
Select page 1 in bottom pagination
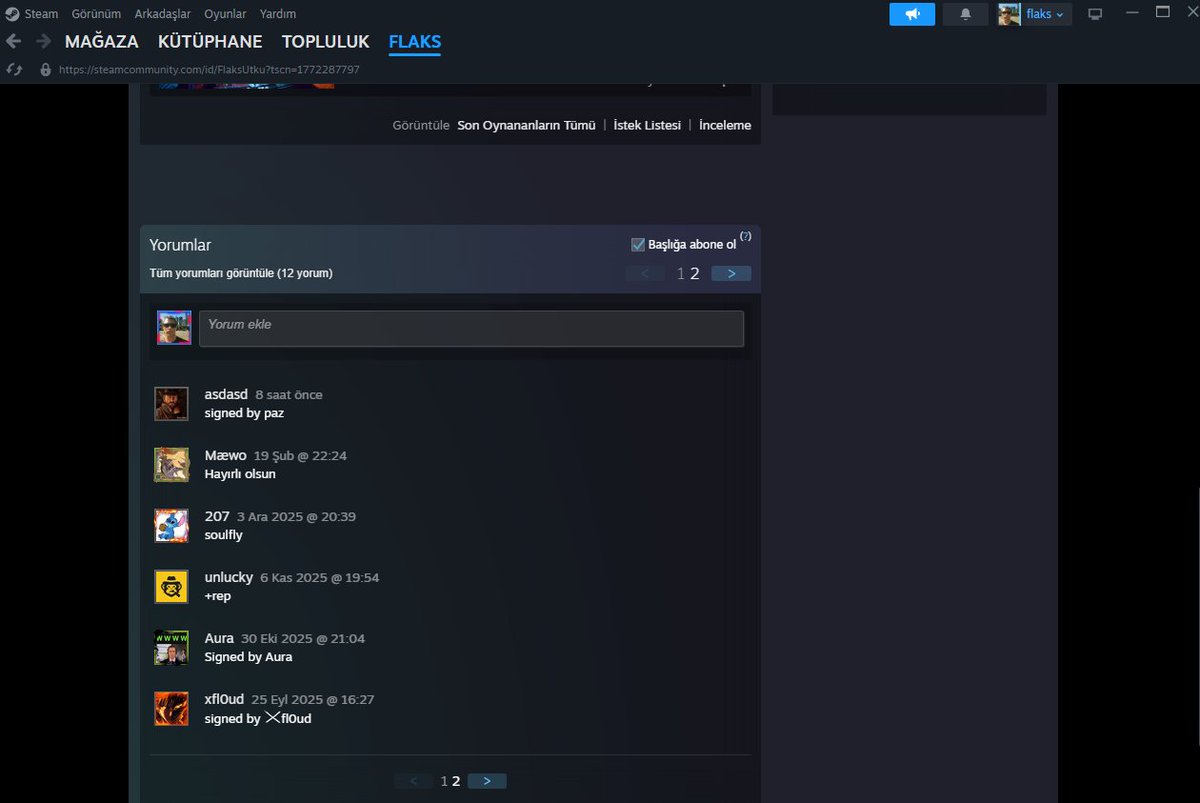(x=445, y=781)
